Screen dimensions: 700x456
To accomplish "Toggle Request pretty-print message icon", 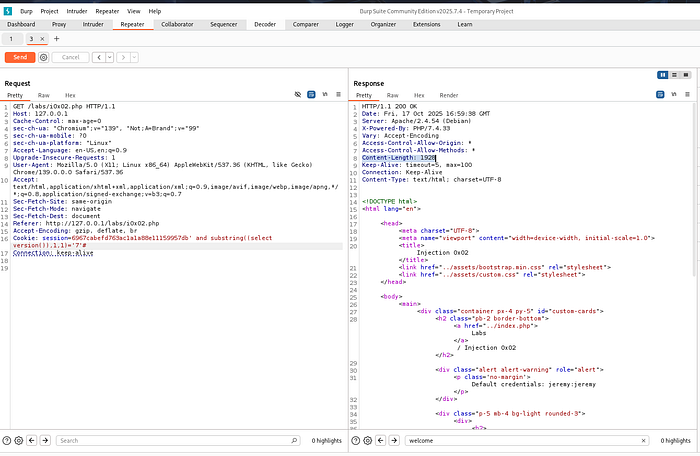I will [x=311, y=94].
